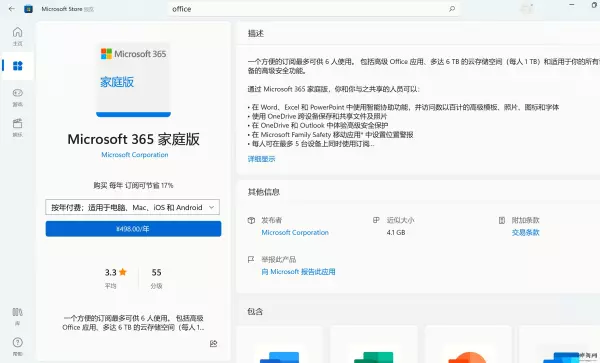Focus the search box containing office

click(x=313, y=9)
